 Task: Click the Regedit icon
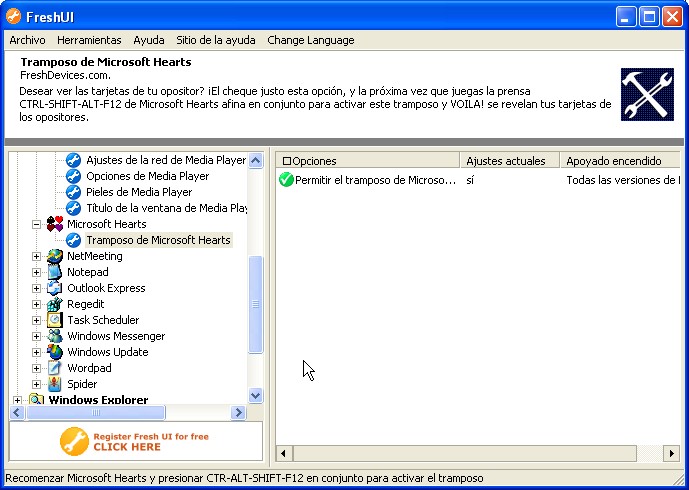(55, 304)
